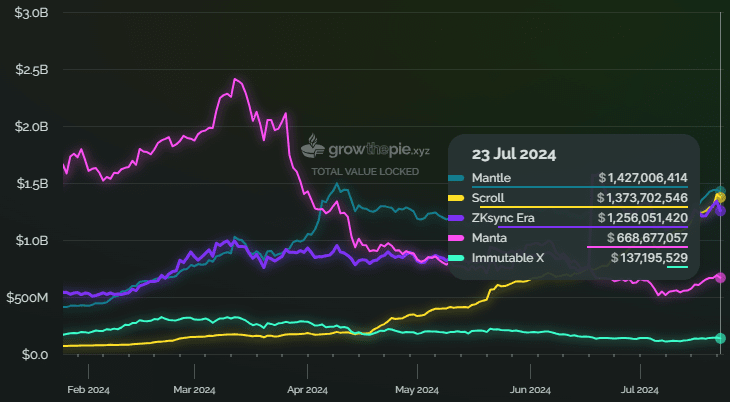Viewport: 730px width, 402px height.
Task: Click the 23 Jul 2024 tooltip date
Action: point(514,155)
